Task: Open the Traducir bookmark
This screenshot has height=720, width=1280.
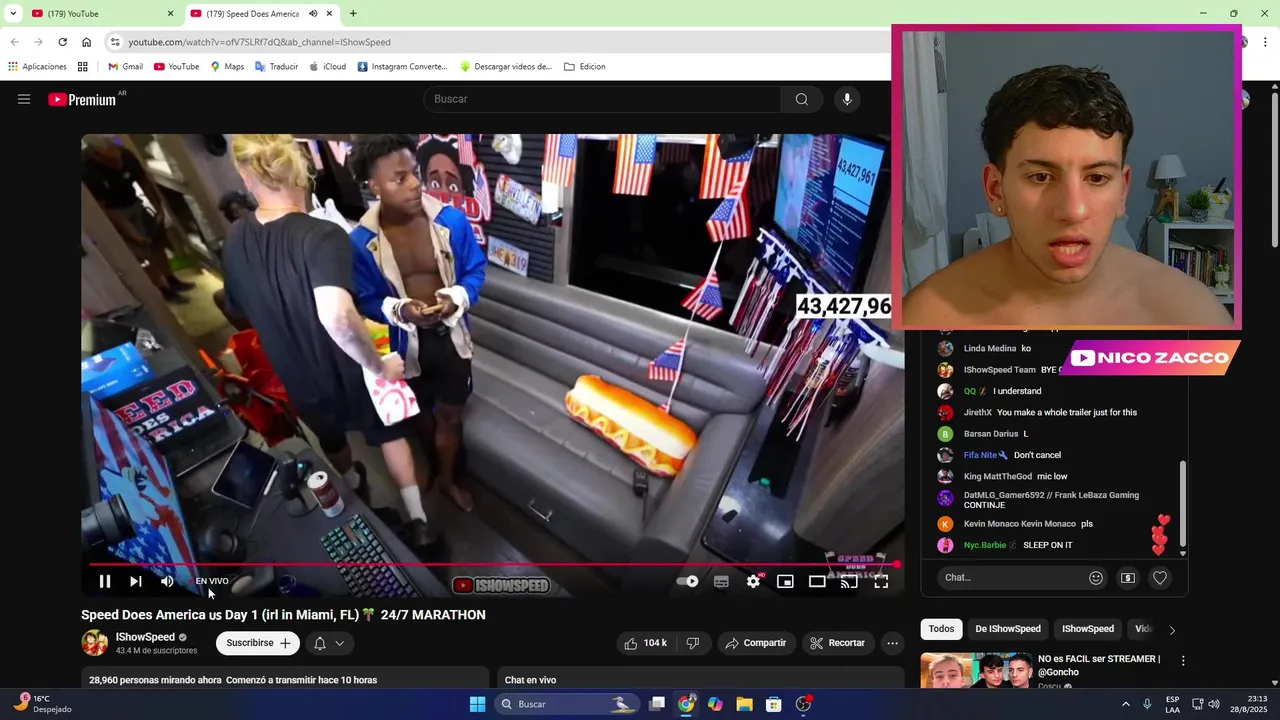Action: pyautogui.click(x=276, y=67)
